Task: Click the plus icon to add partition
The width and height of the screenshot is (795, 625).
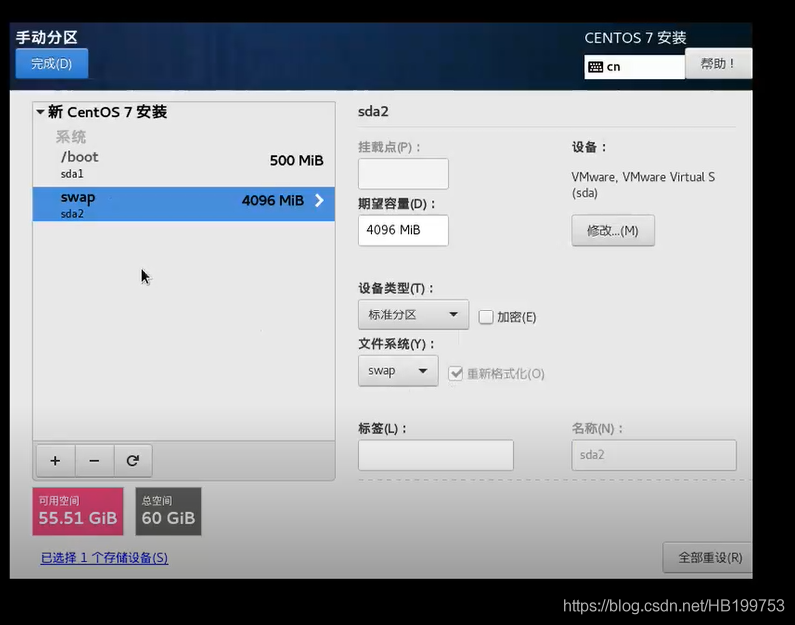Action: point(55,461)
